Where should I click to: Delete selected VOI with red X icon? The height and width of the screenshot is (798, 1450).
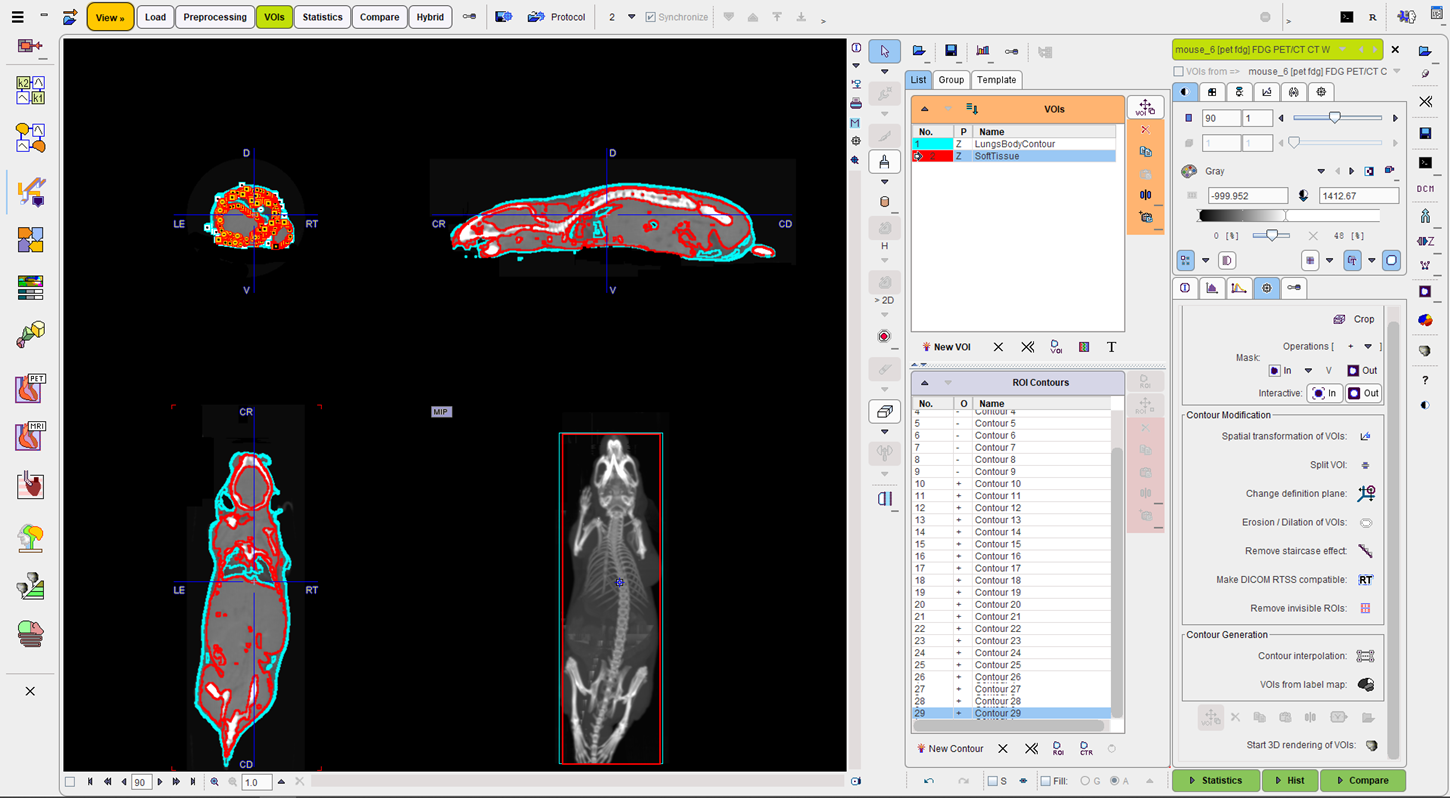tap(1145, 131)
